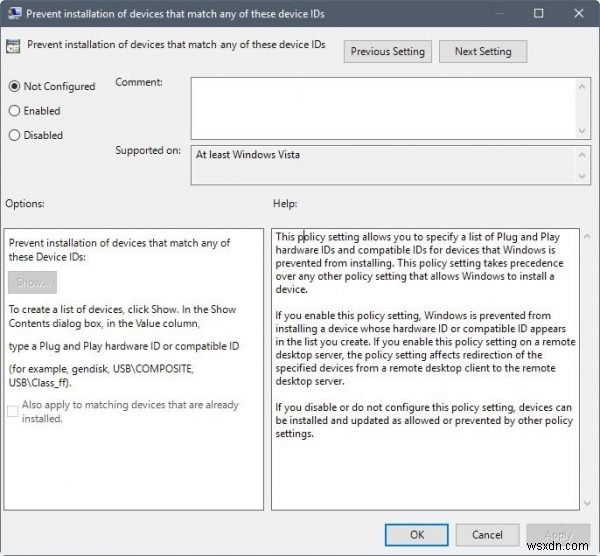Click the policy setting icon beside heading
Viewport: 600px width, 556px height.
(x=13, y=46)
